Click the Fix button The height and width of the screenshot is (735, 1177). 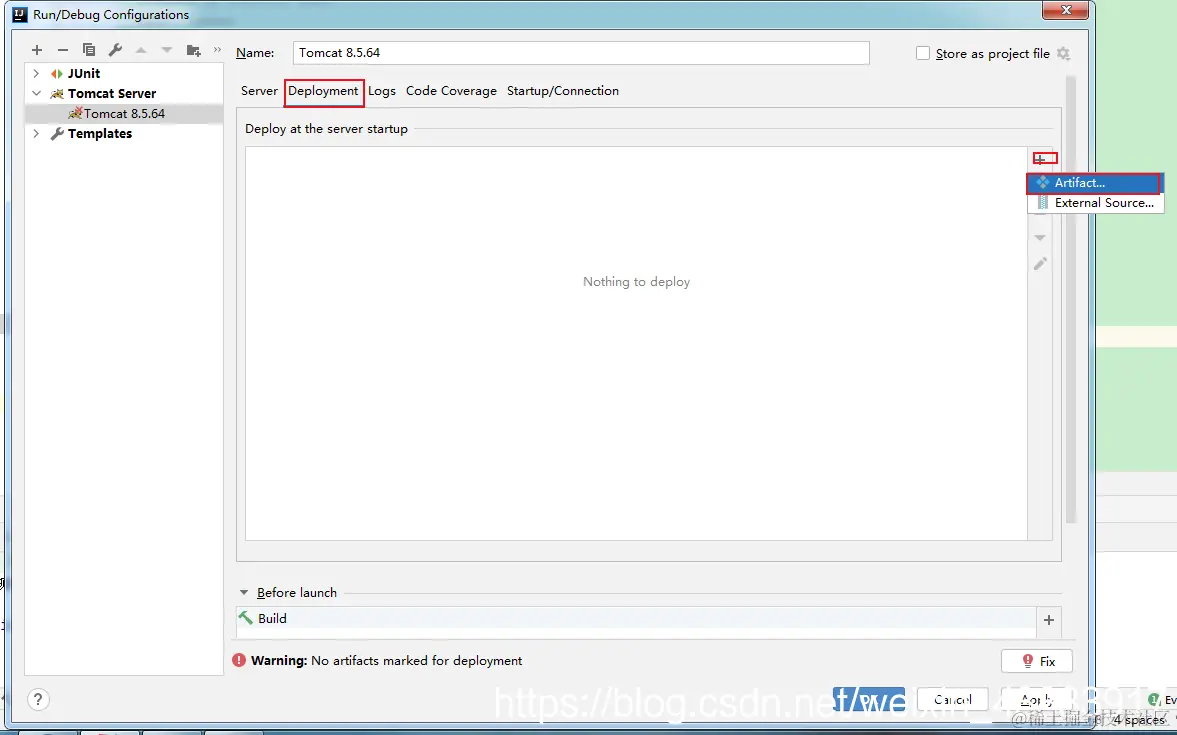click(1037, 661)
